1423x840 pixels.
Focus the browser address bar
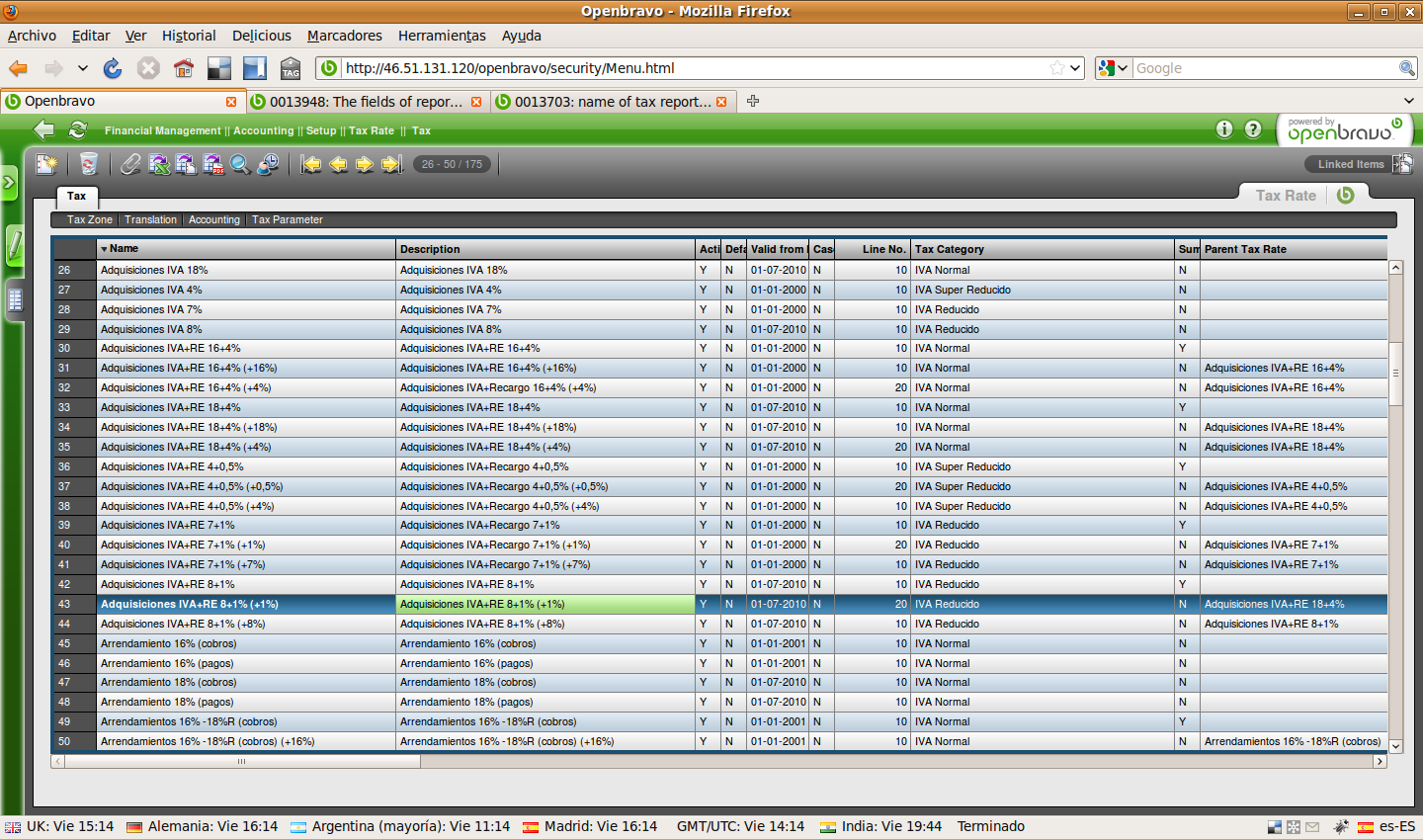(x=696, y=68)
